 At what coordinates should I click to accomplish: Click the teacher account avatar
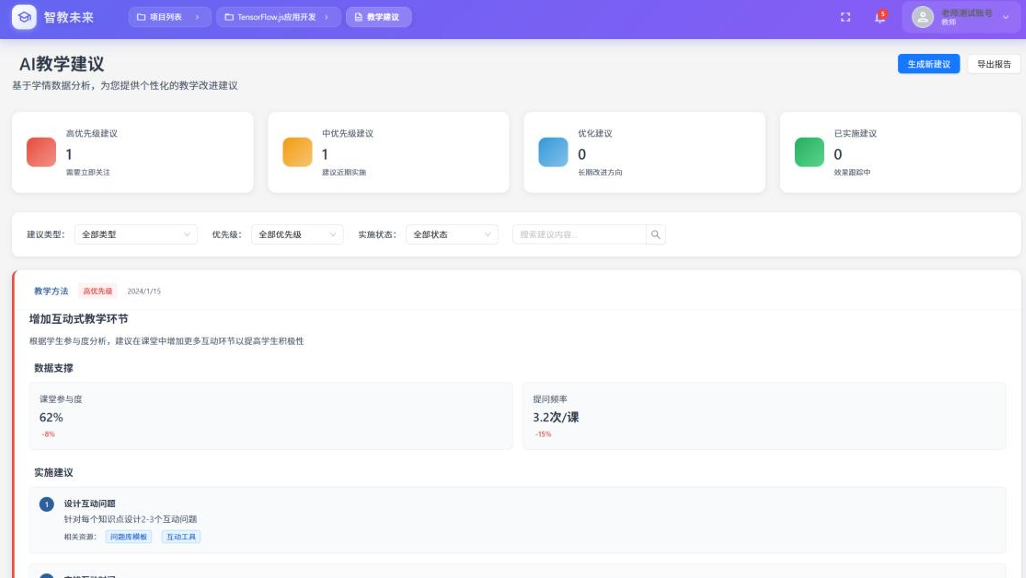click(x=922, y=17)
